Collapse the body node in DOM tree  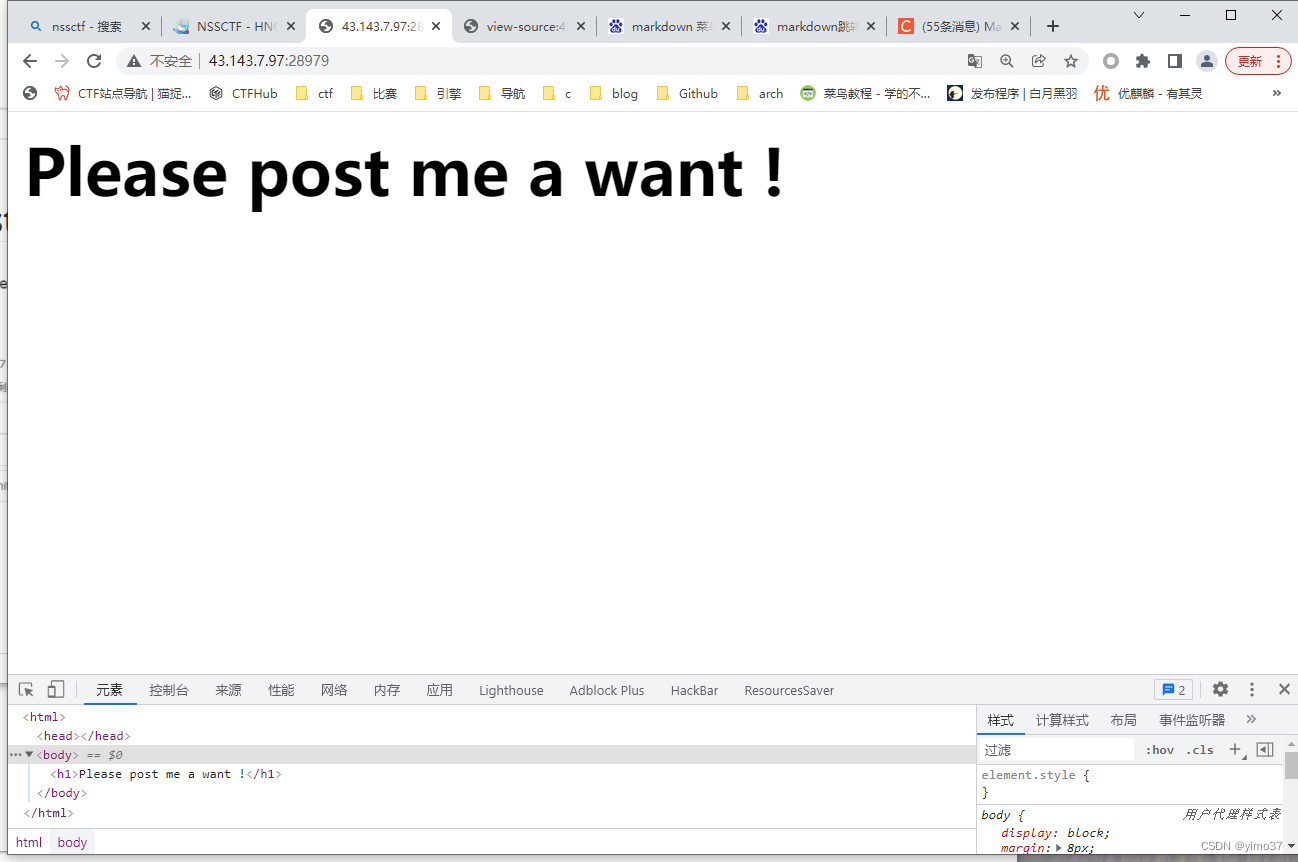[29, 755]
